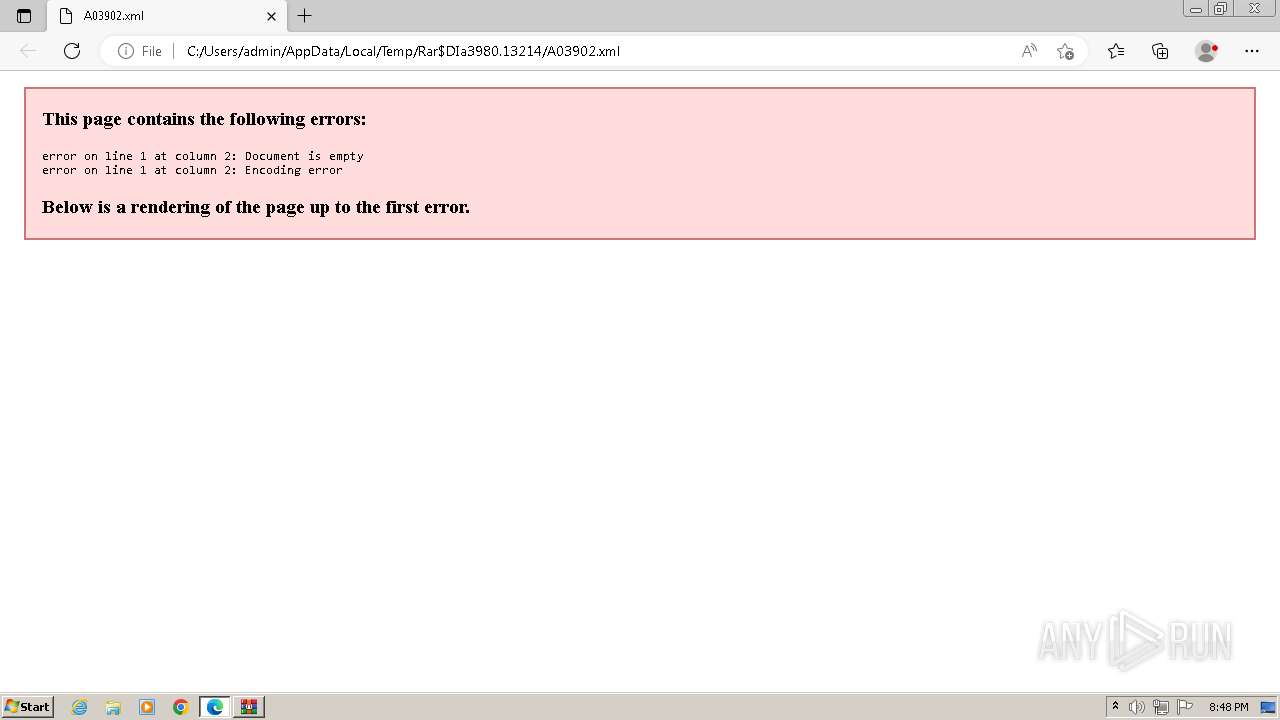The height and width of the screenshot is (720, 1280).
Task: Close the browser window
Action: click(1254, 9)
